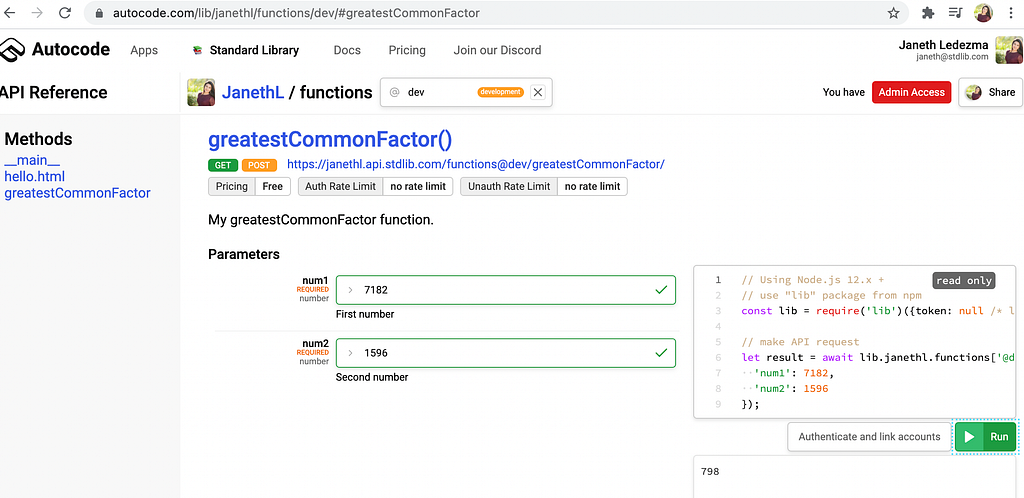Open the Join our Discord link
1024x498 pixels.
[x=498, y=50]
